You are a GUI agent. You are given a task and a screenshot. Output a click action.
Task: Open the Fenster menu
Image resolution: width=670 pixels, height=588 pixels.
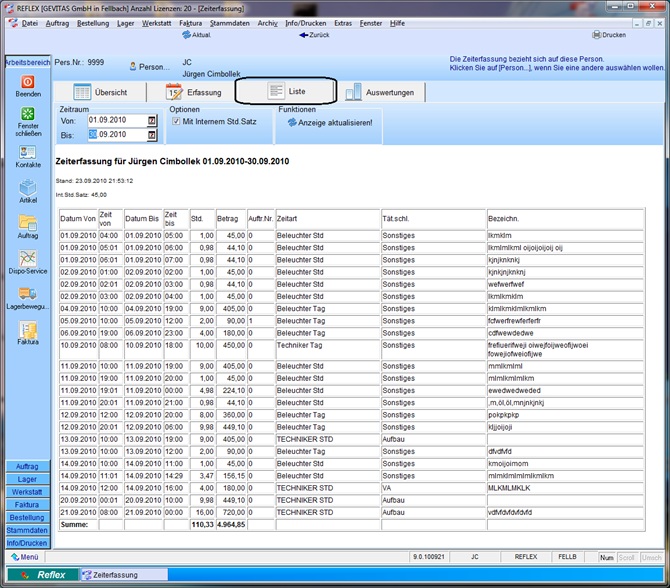[x=370, y=23]
